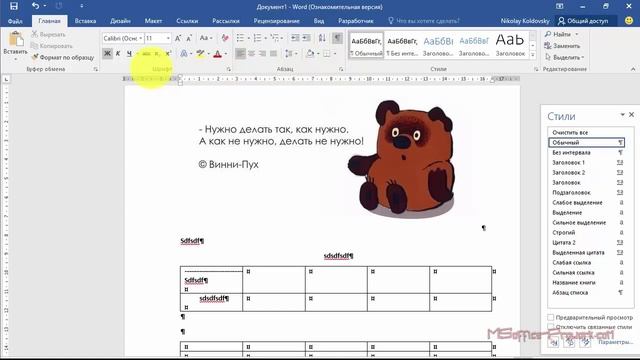This screenshot has height=360, width=640.
Task: Select Заголовок 1 in Styles pane
Action: point(586,162)
